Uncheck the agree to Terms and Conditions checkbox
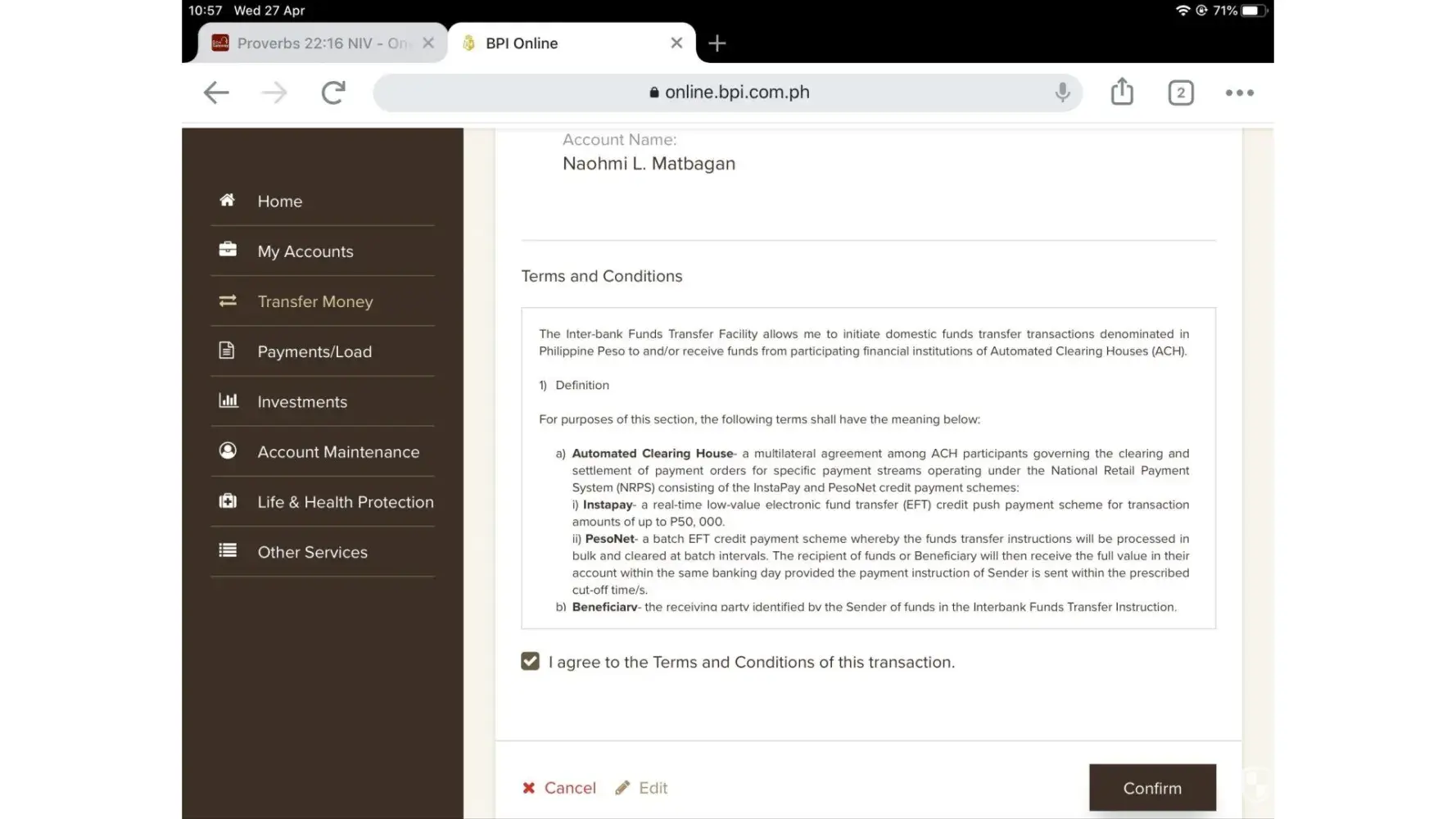Image resolution: width=1456 pixels, height=819 pixels. tap(531, 662)
